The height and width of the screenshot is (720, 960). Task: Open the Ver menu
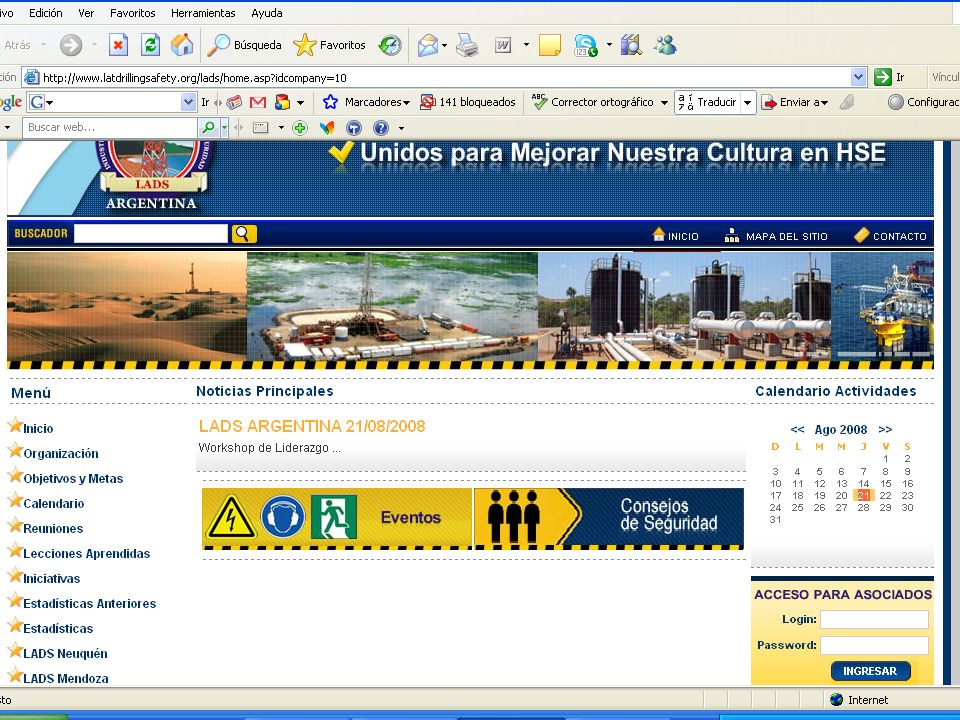pos(86,13)
